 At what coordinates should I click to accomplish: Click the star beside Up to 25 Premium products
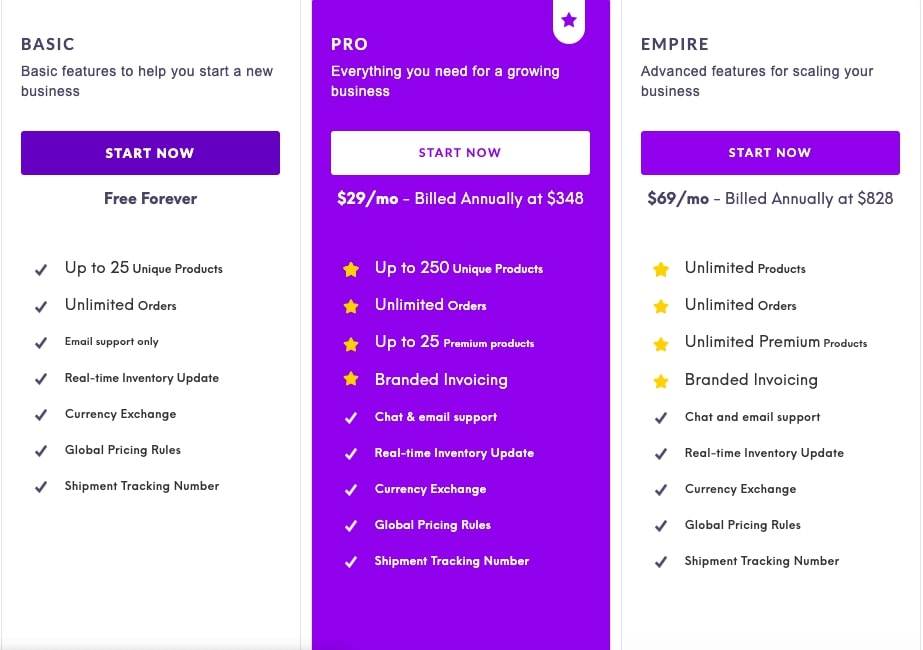351,344
